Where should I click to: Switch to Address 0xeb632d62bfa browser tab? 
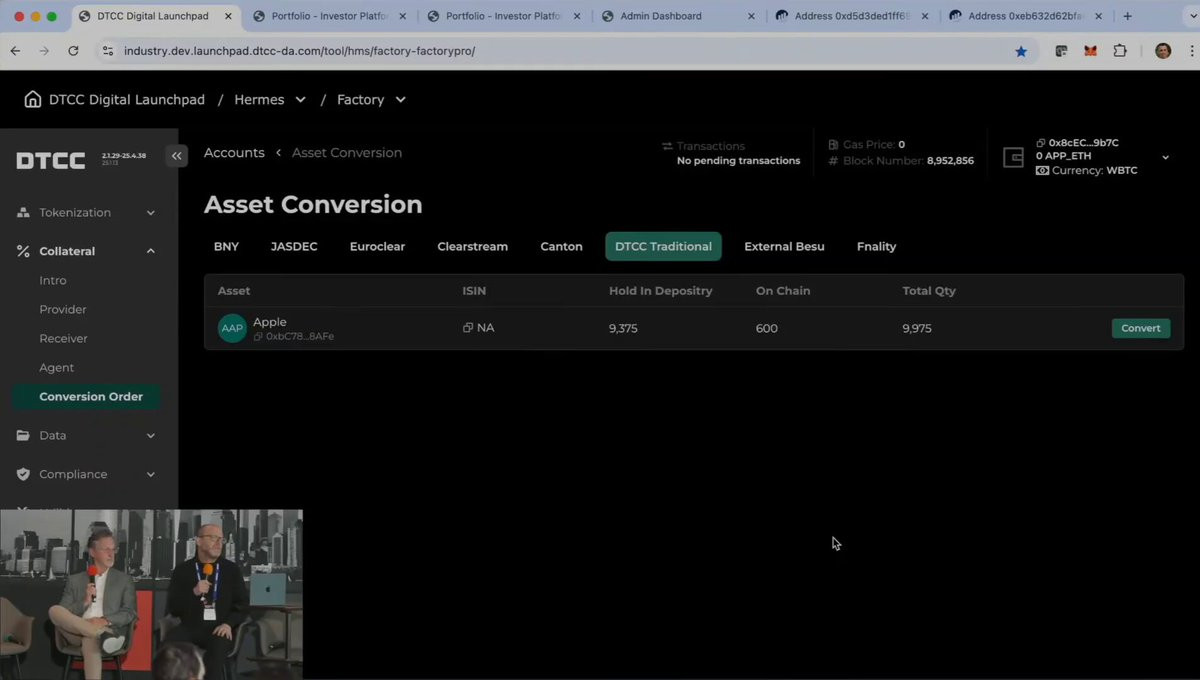pos(1024,16)
